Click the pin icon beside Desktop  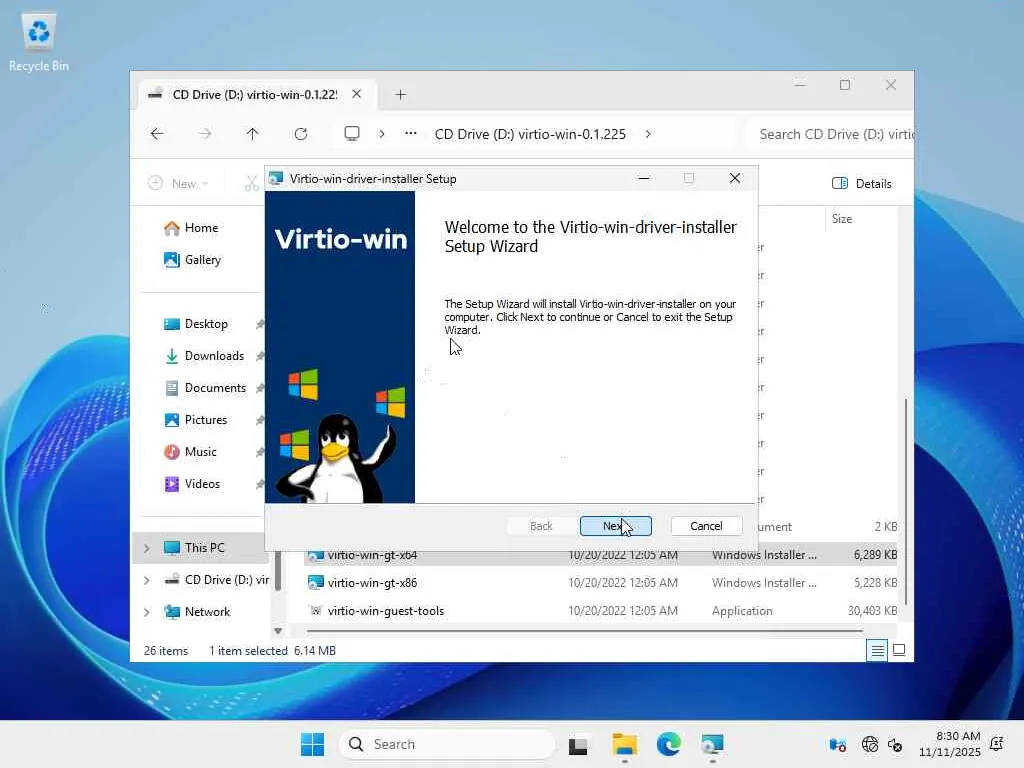pos(260,324)
